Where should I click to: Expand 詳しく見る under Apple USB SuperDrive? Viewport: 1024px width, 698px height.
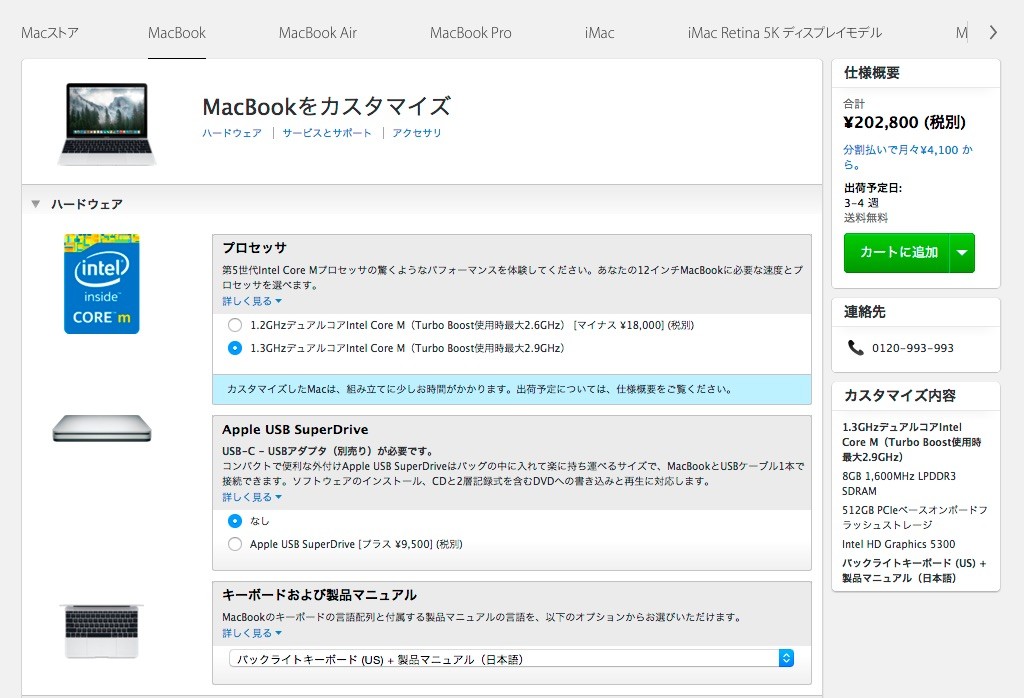(x=251, y=497)
